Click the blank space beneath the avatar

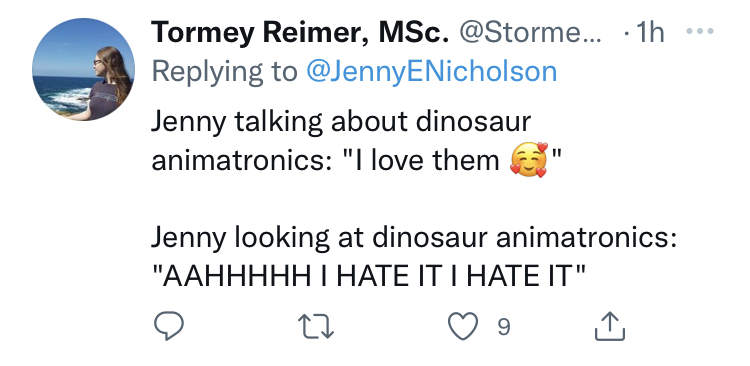point(83,230)
